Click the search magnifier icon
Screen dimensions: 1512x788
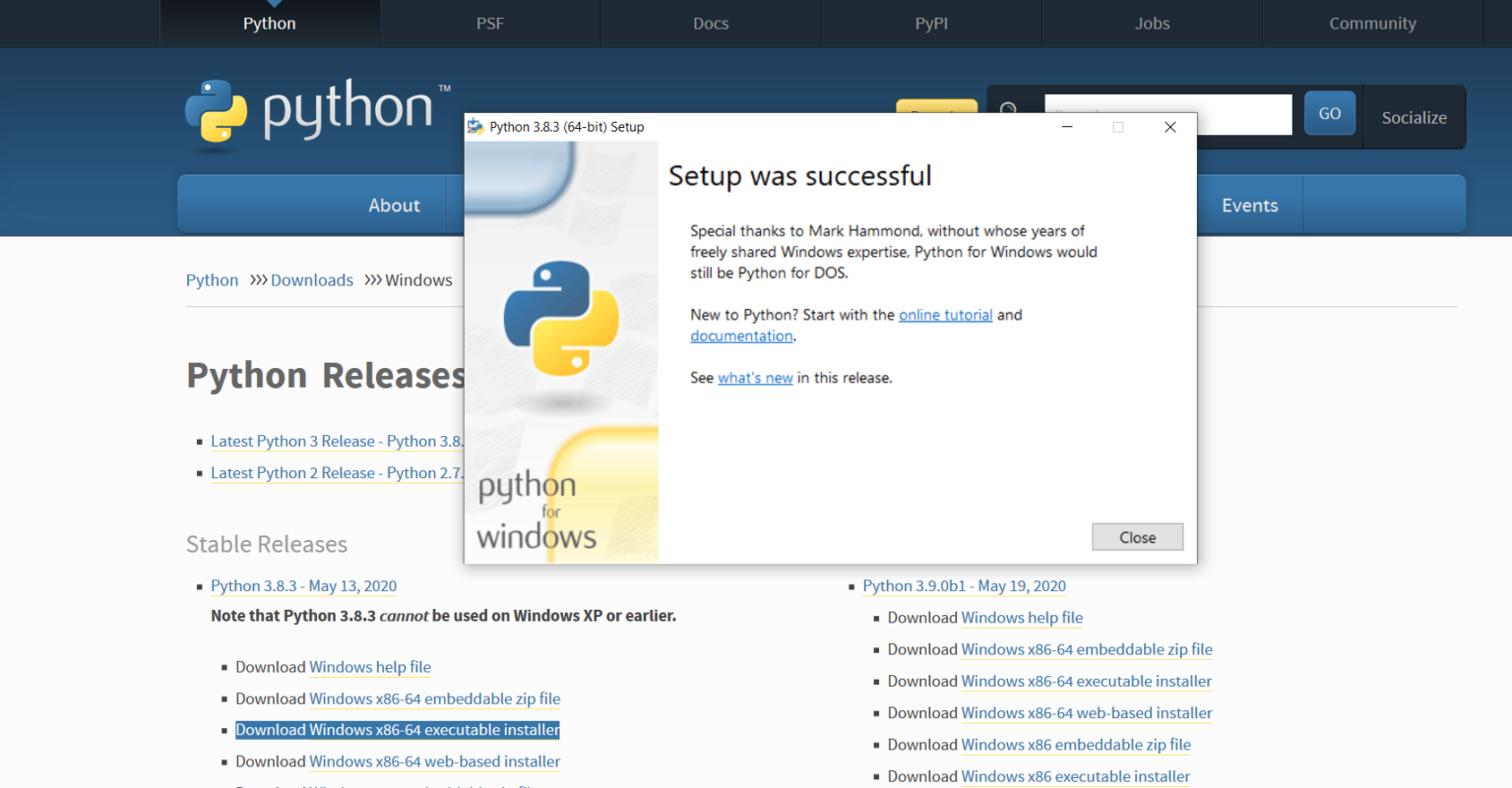[1009, 109]
